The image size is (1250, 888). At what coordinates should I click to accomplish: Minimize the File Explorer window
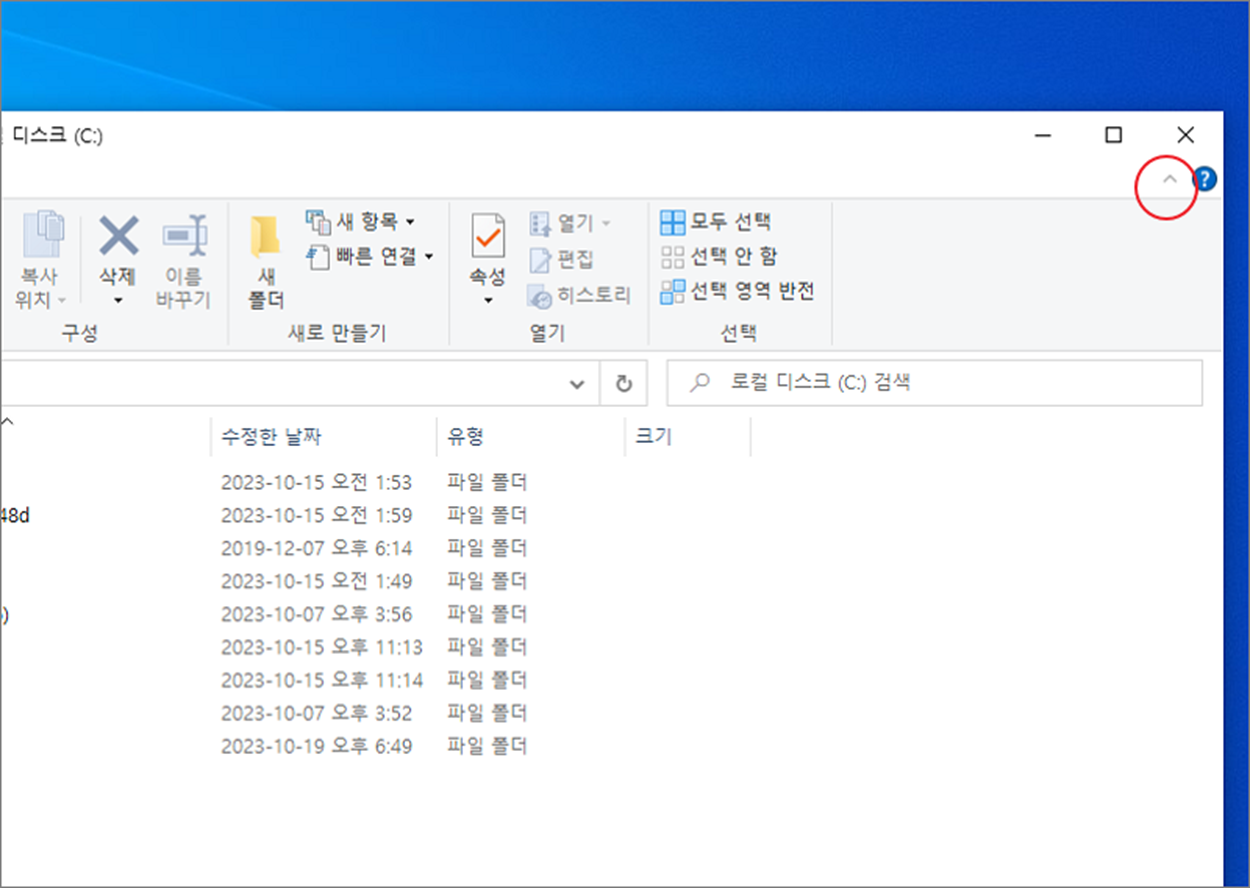[x=1042, y=135]
